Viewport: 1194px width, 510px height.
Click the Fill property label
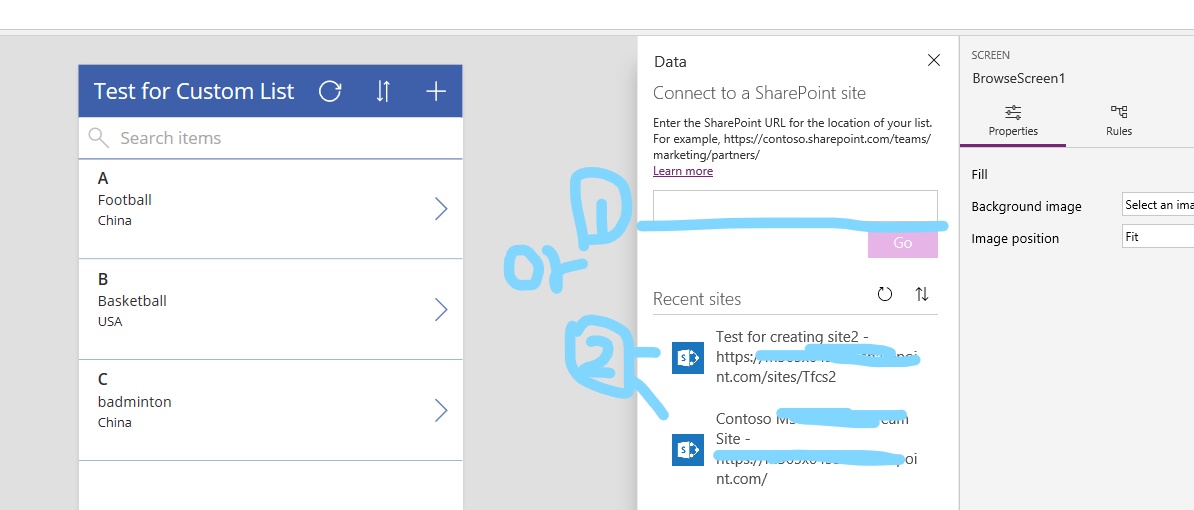click(979, 174)
